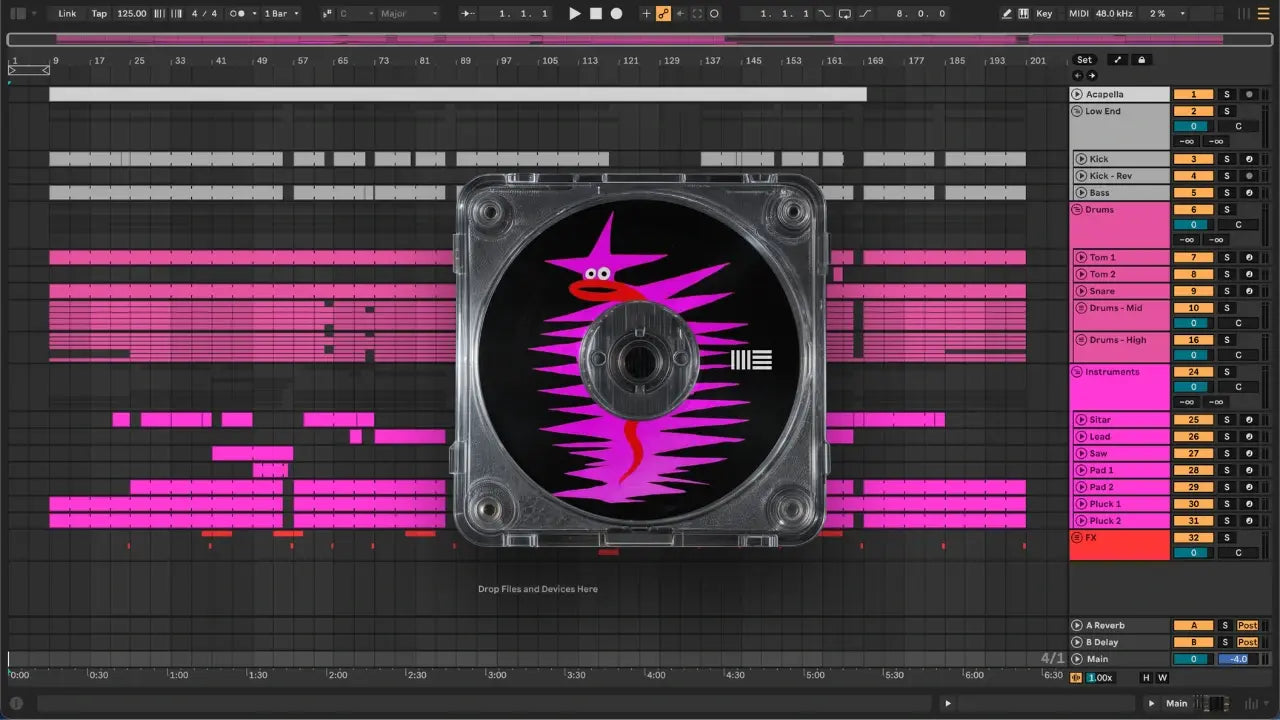Open the Key mapping mode

point(1044,14)
